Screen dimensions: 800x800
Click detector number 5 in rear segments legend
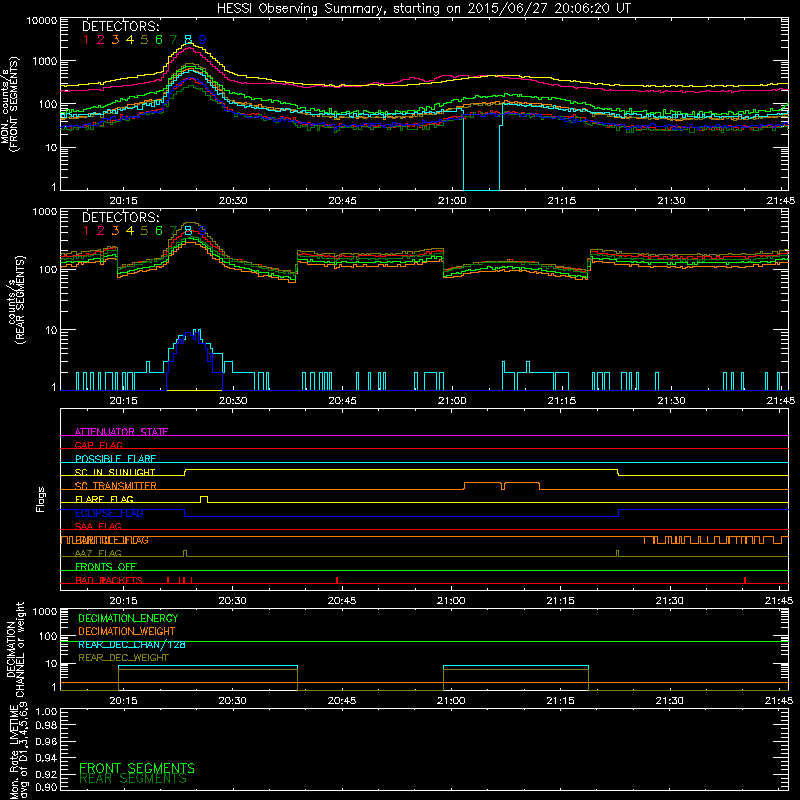[144, 231]
